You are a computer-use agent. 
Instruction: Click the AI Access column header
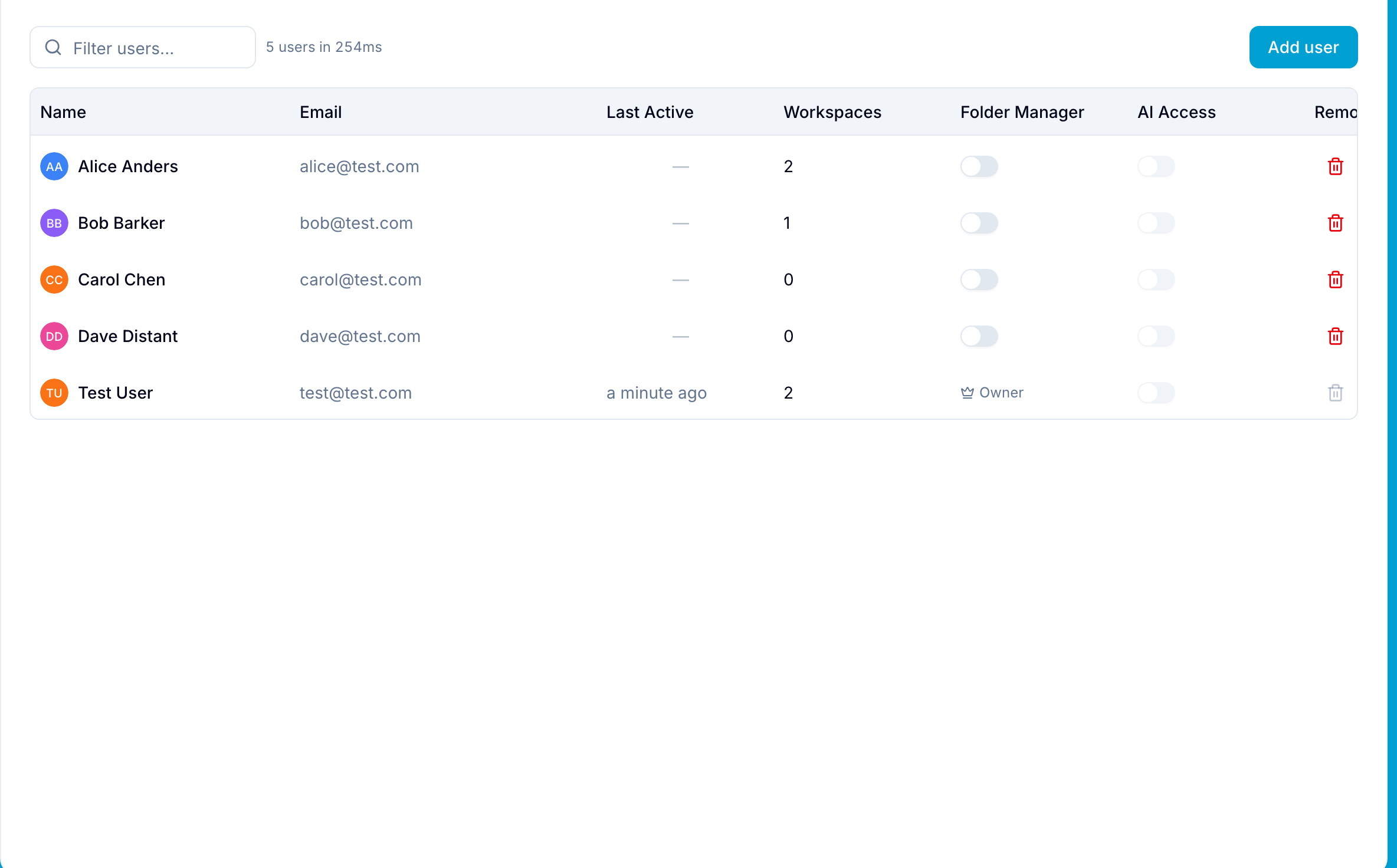coord(1176,112)
